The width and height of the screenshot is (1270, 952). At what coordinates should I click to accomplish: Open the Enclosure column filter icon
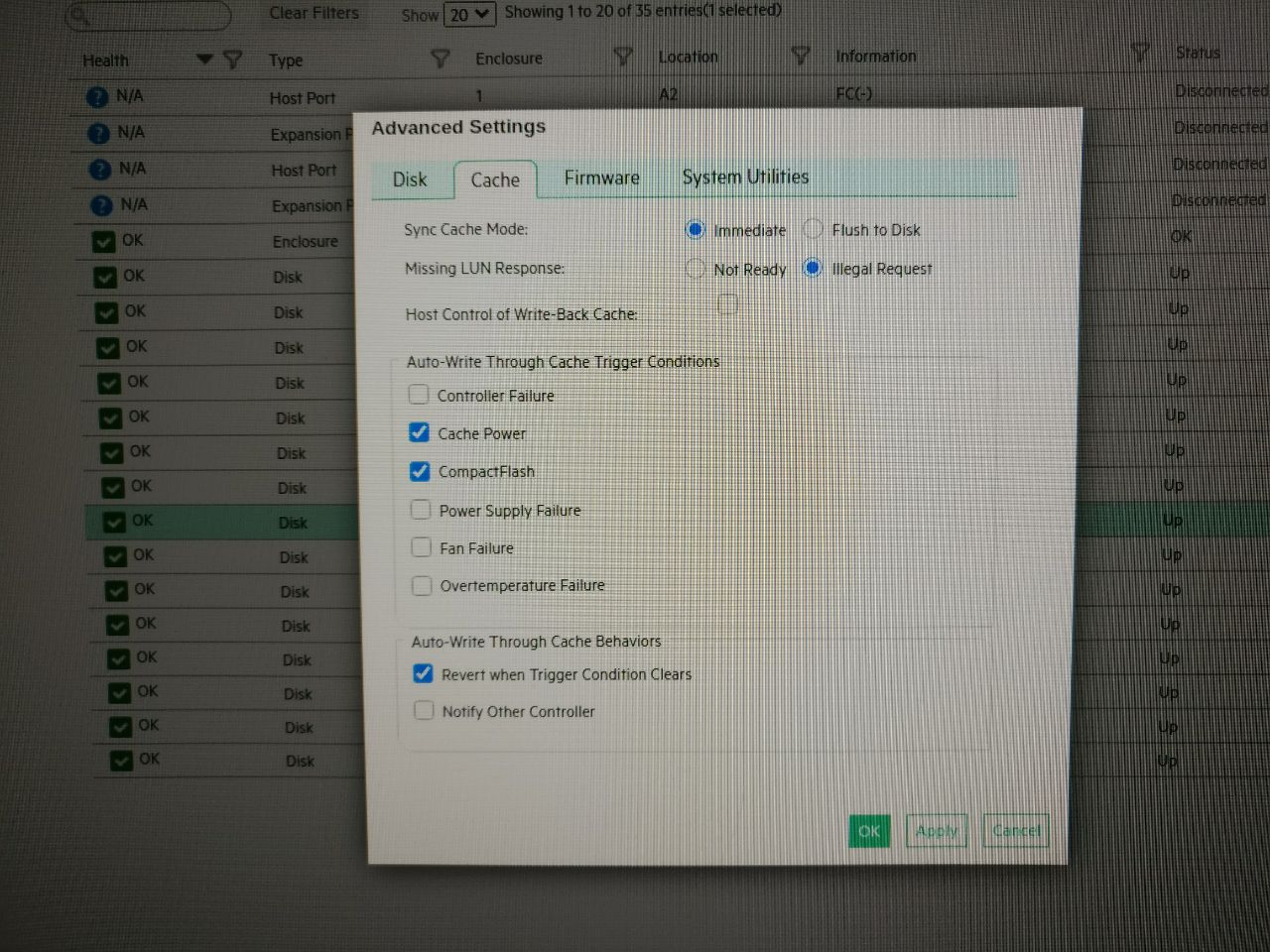623,57
